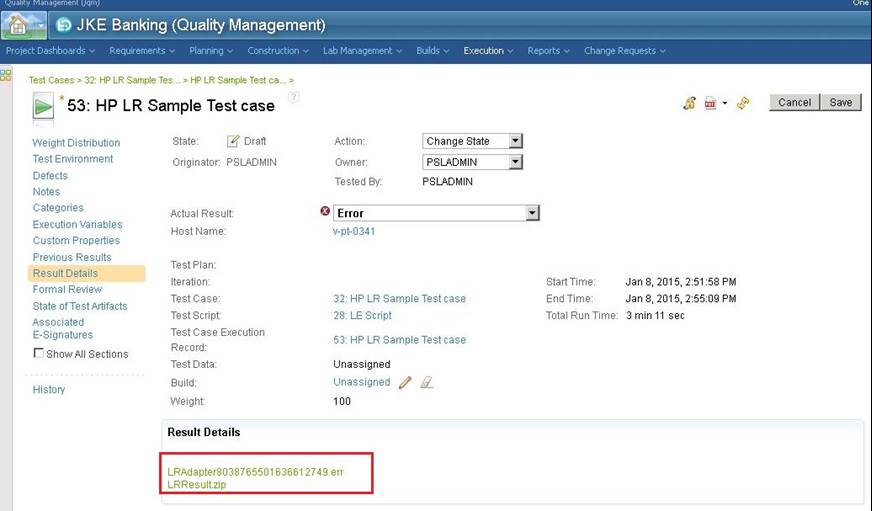Go to Test Cases breadcrumb link
The image size is (872, 511).
[x=51, y=80]
